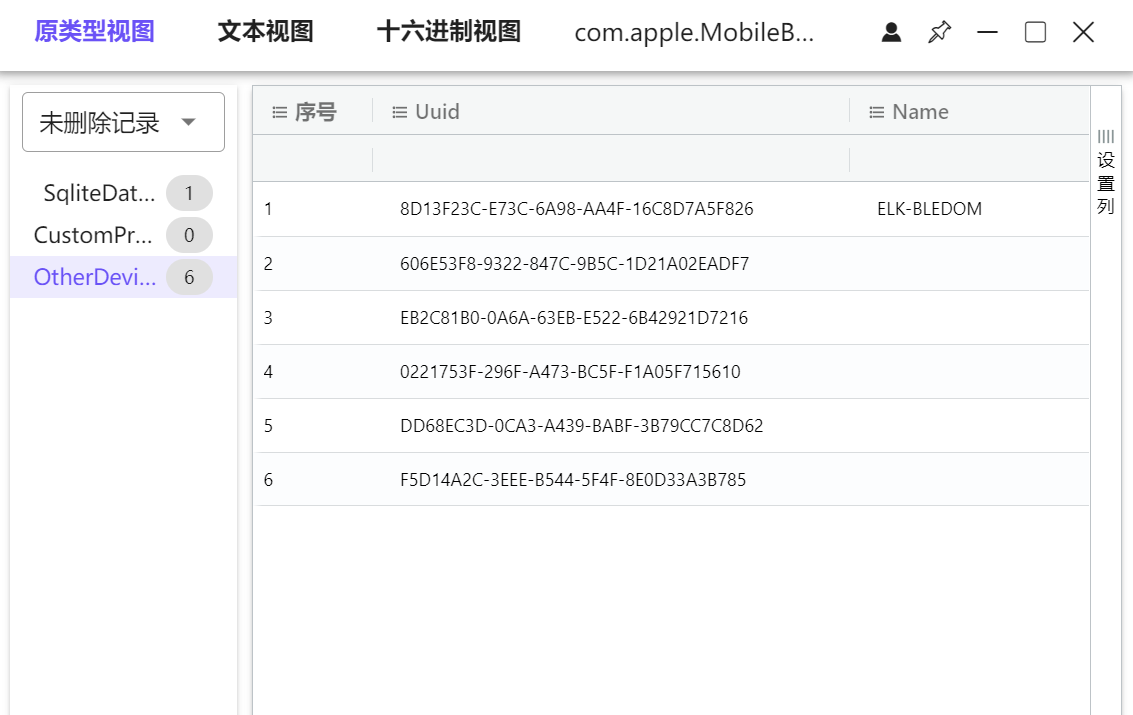Viewport: 1133px width, 715px height.
Task: Click Uuid starting with F5D14A2C
Action: click(x=573, y=480)
